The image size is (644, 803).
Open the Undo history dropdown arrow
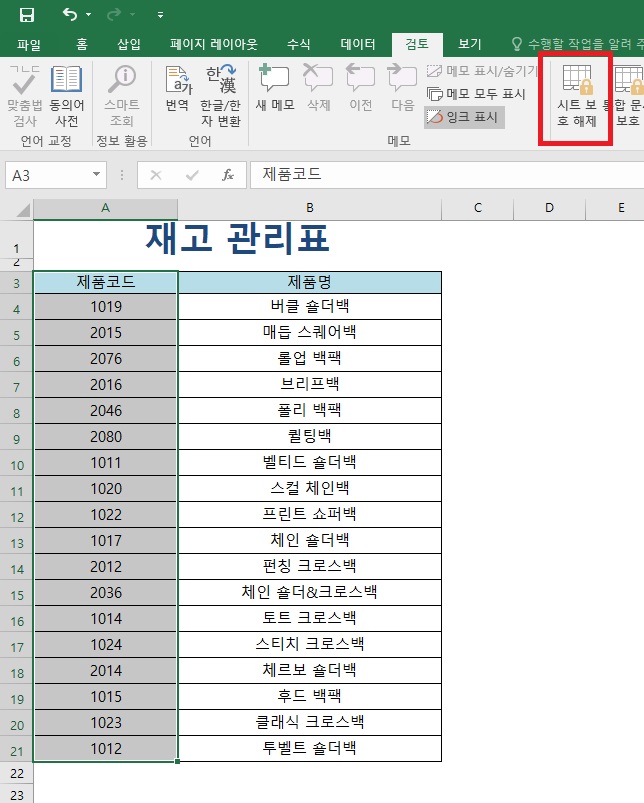tap(89, 15)
